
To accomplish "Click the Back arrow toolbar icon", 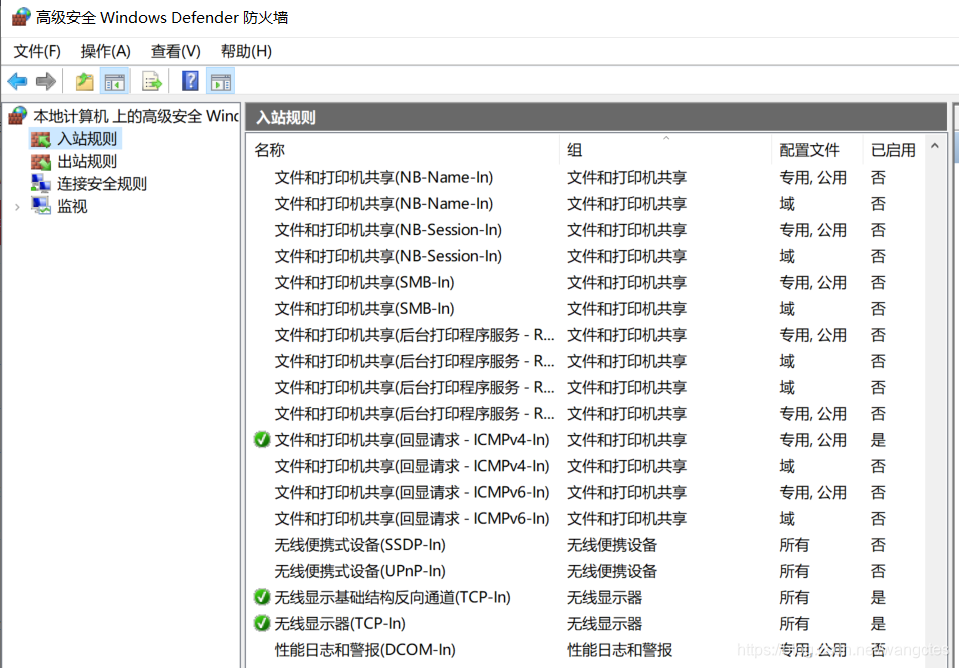I will (x=17, y=81).
